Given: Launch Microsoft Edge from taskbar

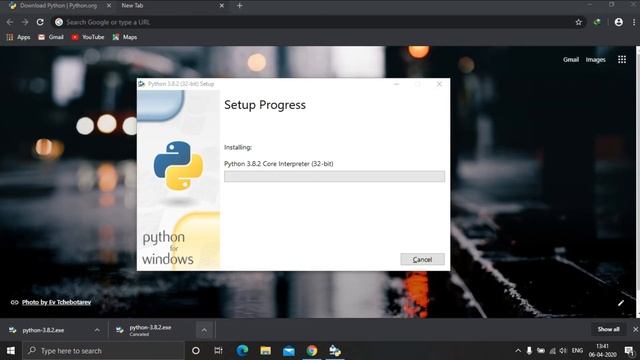Looking at the screenshot, I should (242, 351).
